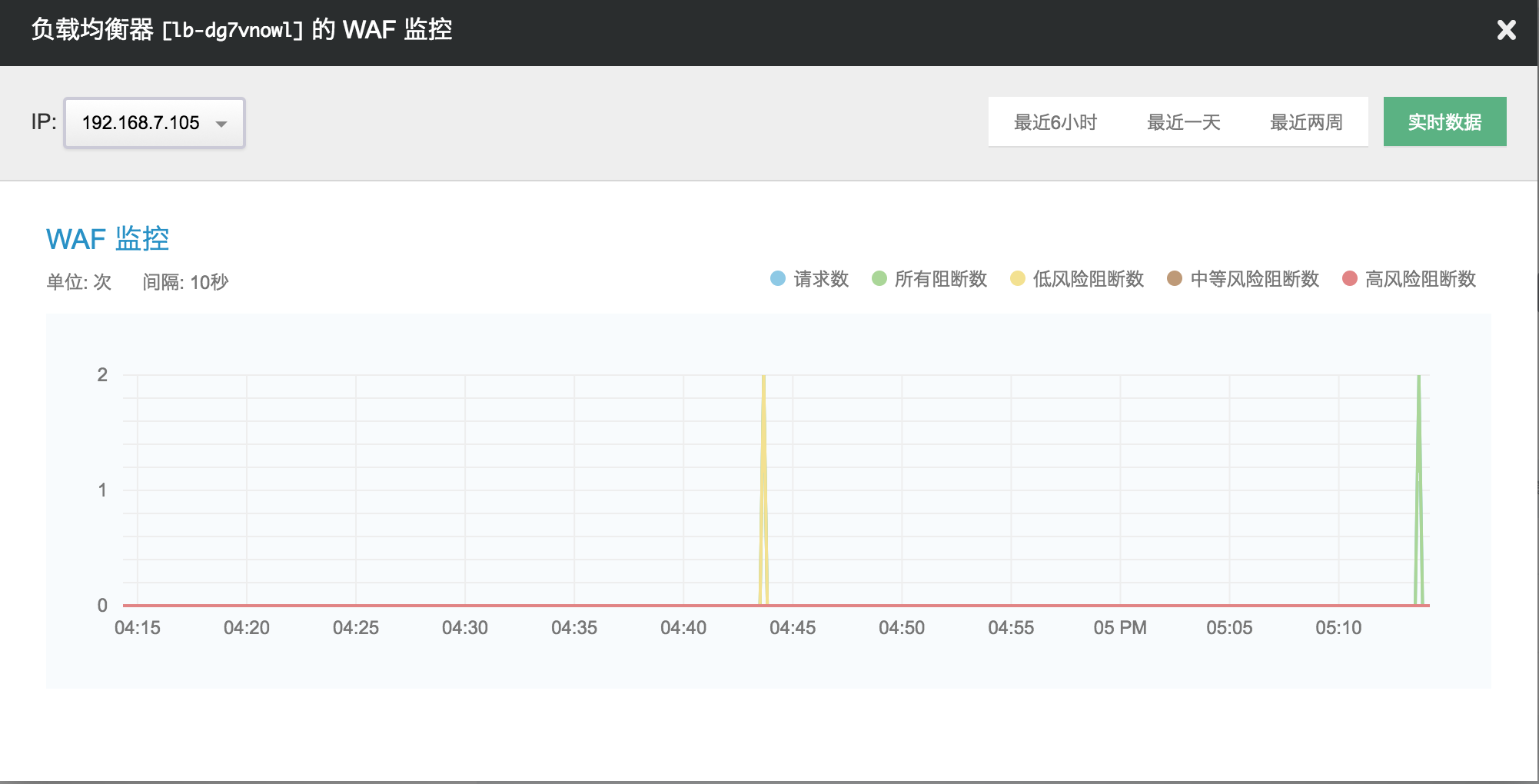Image resolution: width=1539 pixels, height=784 pixels.
Task: Hide the 所有阻断数 series via its label
Action: (941, 279)
